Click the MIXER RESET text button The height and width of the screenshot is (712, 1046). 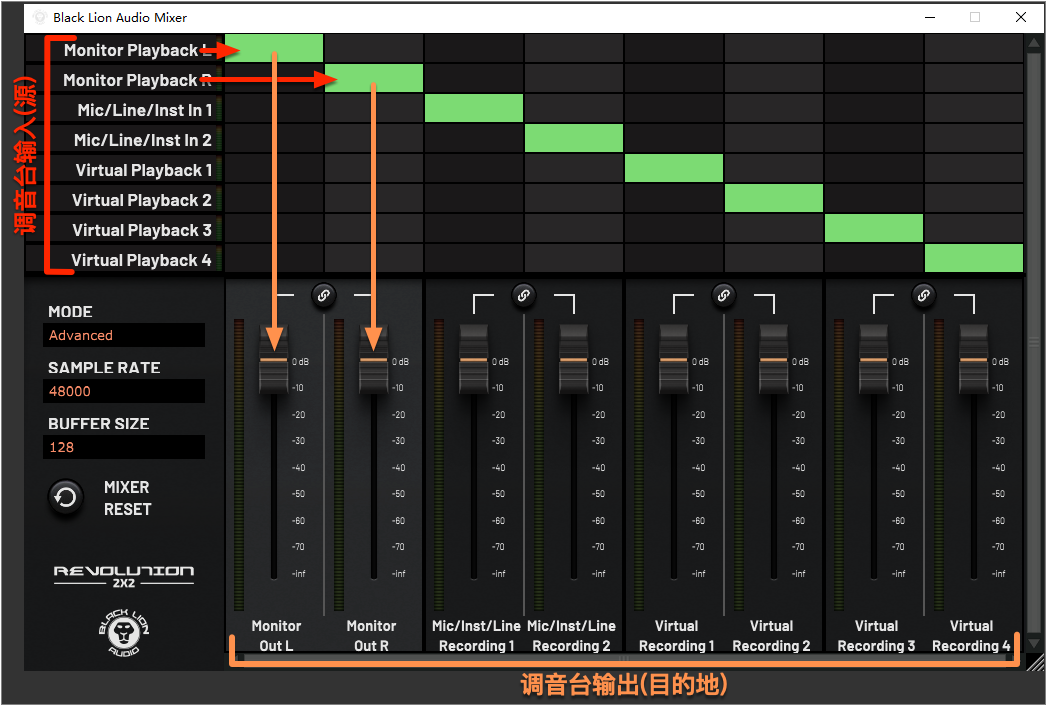[x=127, y=498]
